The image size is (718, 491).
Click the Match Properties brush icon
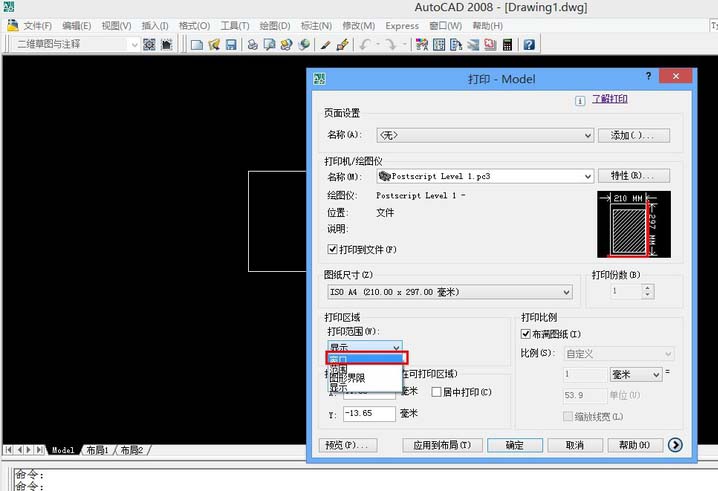point(326,44)
